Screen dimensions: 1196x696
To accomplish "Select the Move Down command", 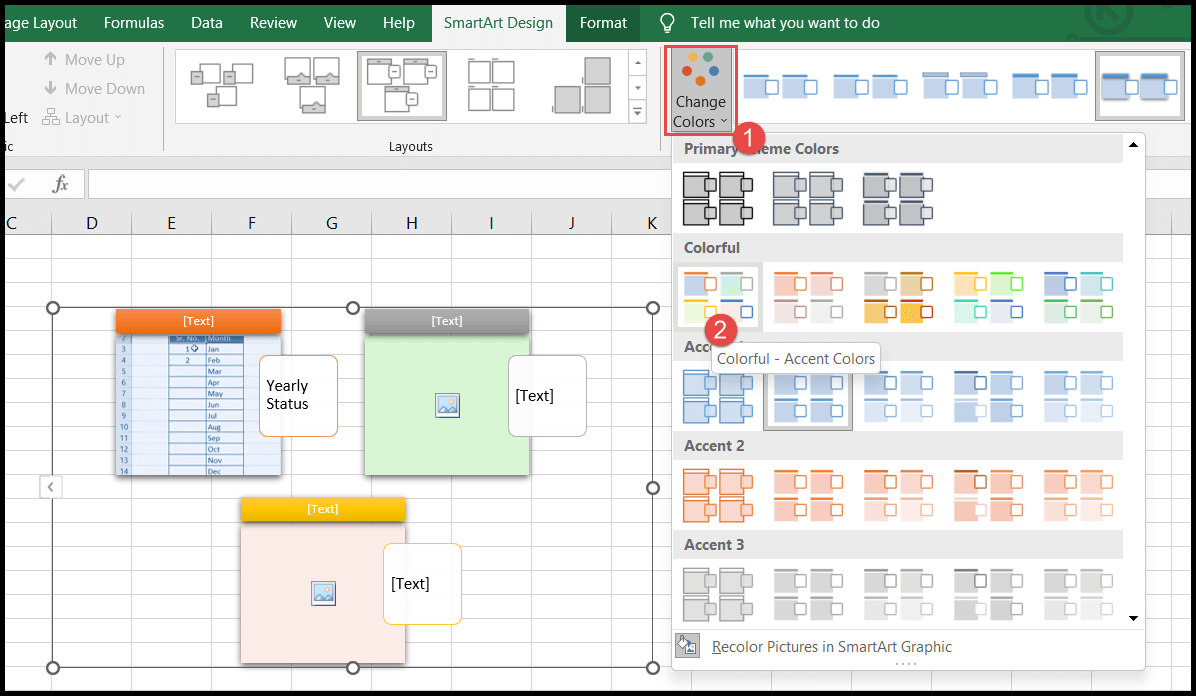I will (x=95, y=88).
